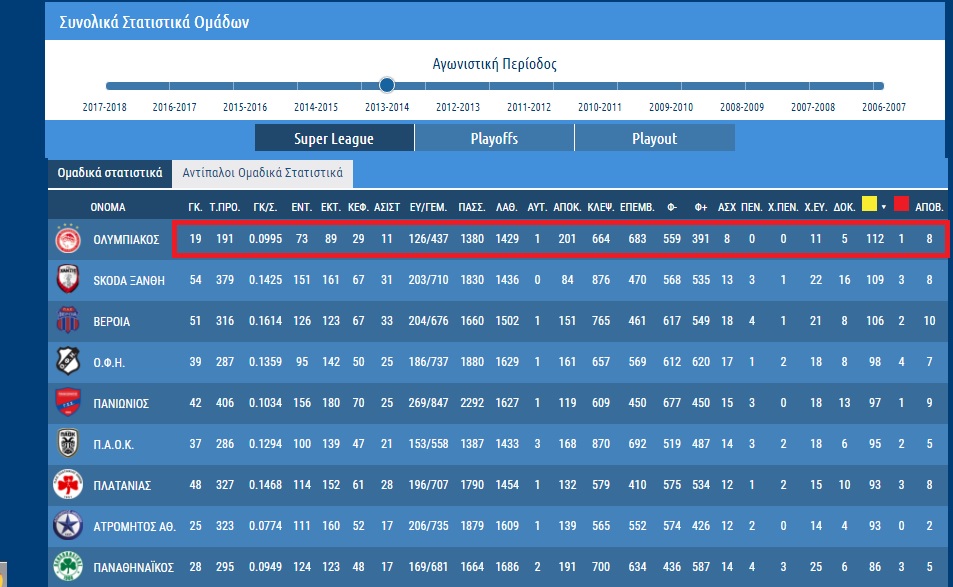953x587 pixels.
Task: Click Skoda Xanthi goals-per-shot value 0.1425
Action: pyautogui.click(x=266, y=280)
